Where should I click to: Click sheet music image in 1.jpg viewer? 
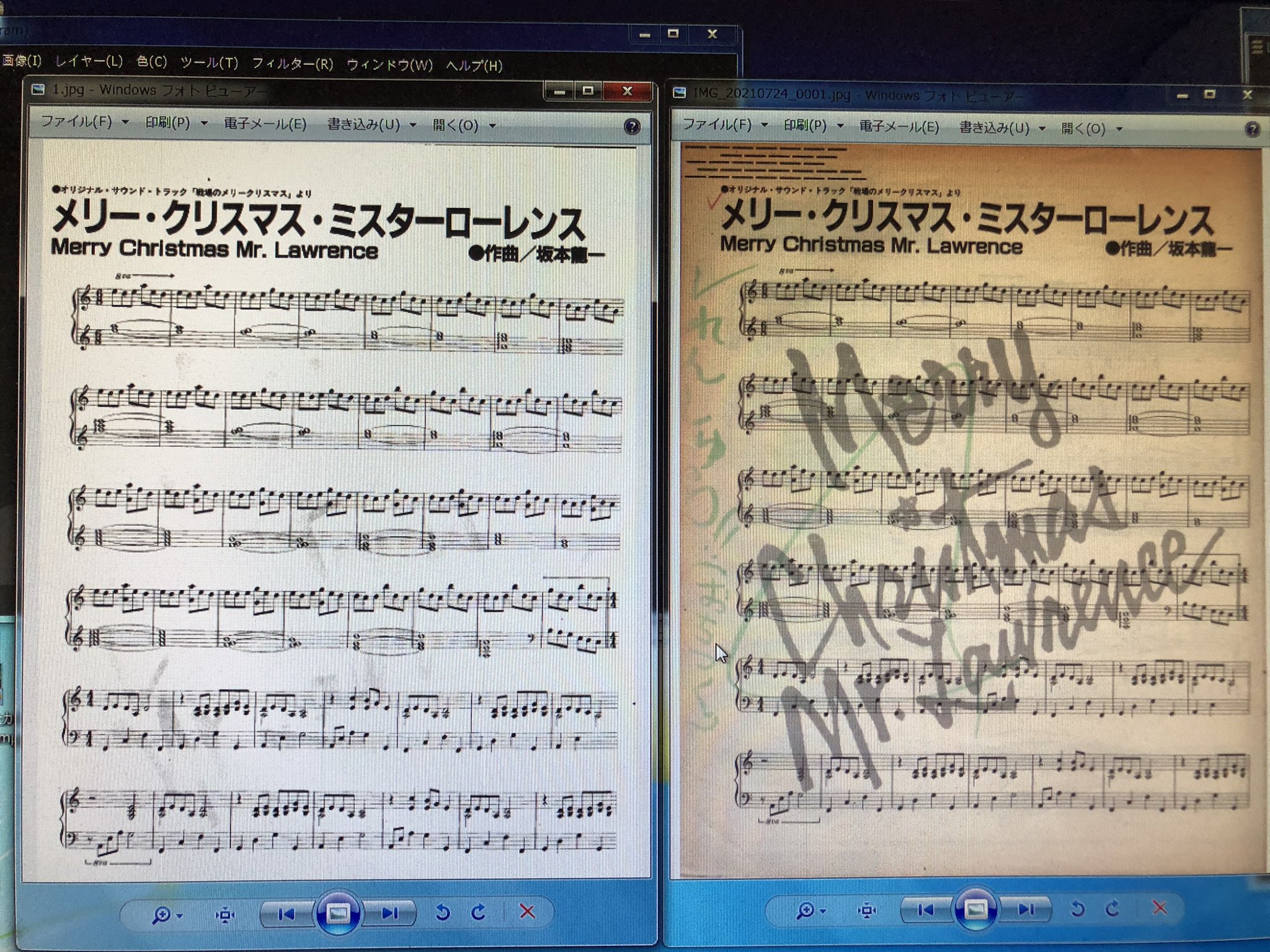(x=340, y=511)
